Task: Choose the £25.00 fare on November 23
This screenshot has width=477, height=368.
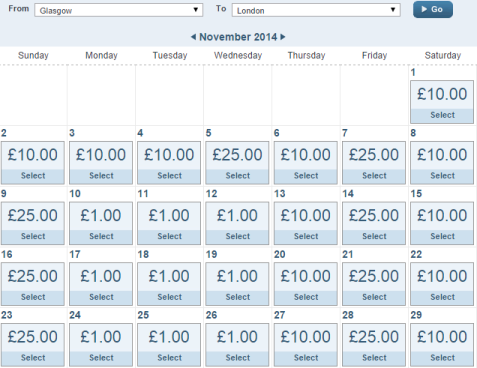Action: [x=33, y=345]
